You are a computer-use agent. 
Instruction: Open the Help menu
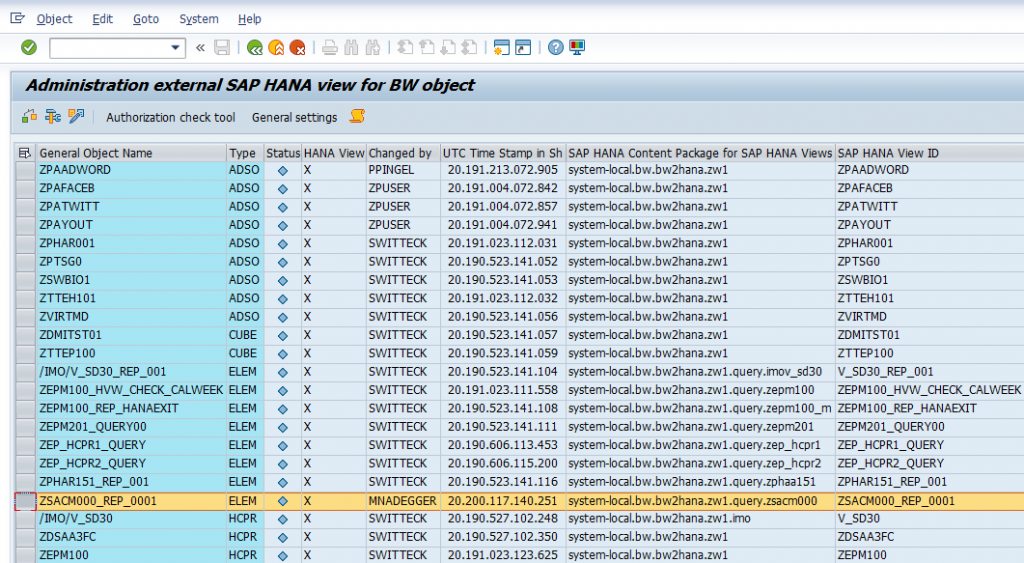(x=249, y=19)
